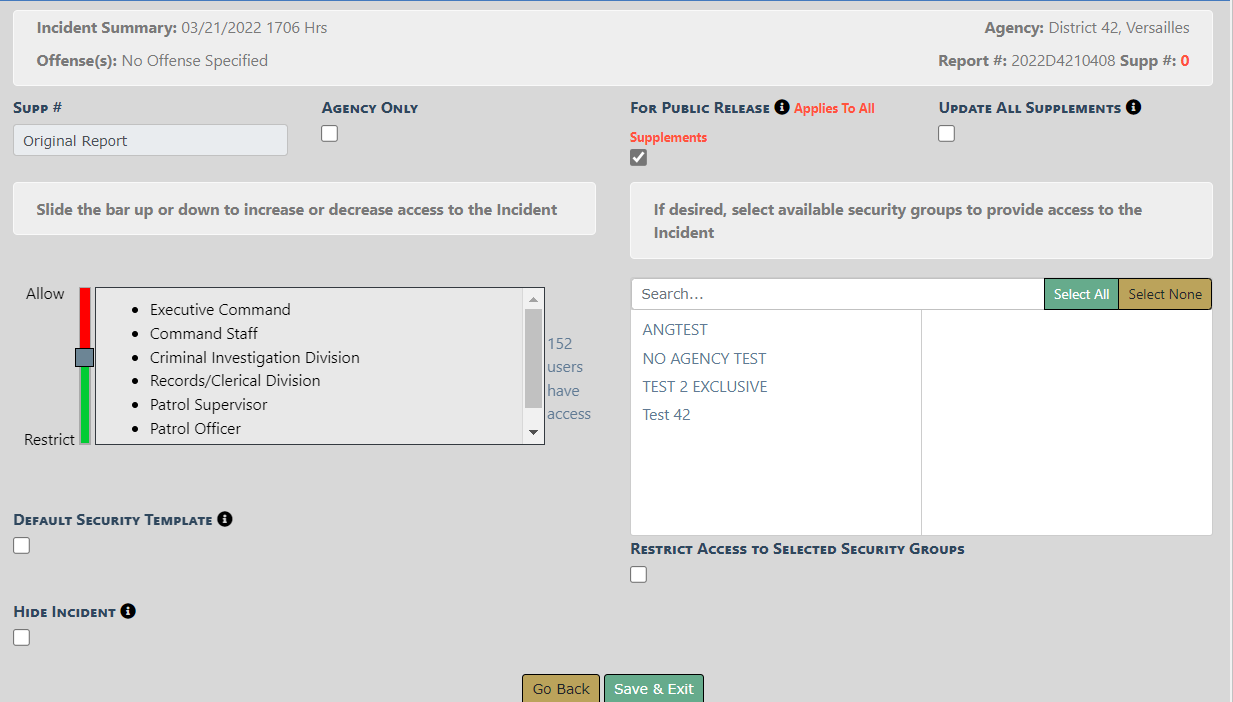Click info icon next to For Public Release
Screen dimensions: 1233x702
782,107
